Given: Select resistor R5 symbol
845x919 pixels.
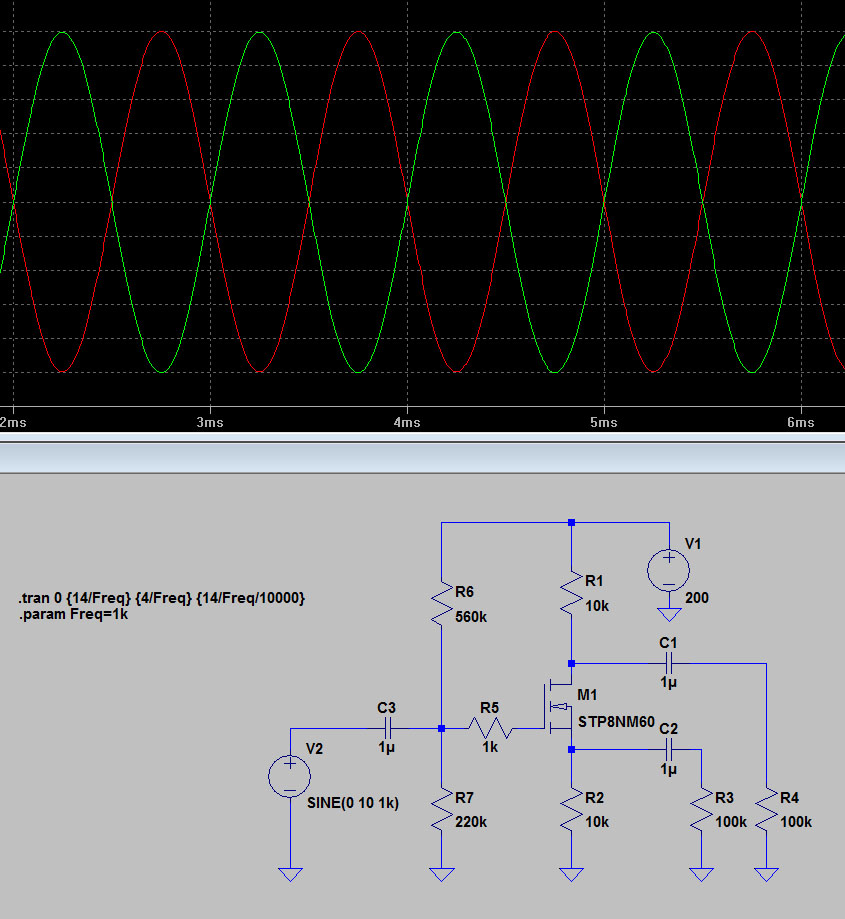Looking at the screenshot, I should coord(490,729).
